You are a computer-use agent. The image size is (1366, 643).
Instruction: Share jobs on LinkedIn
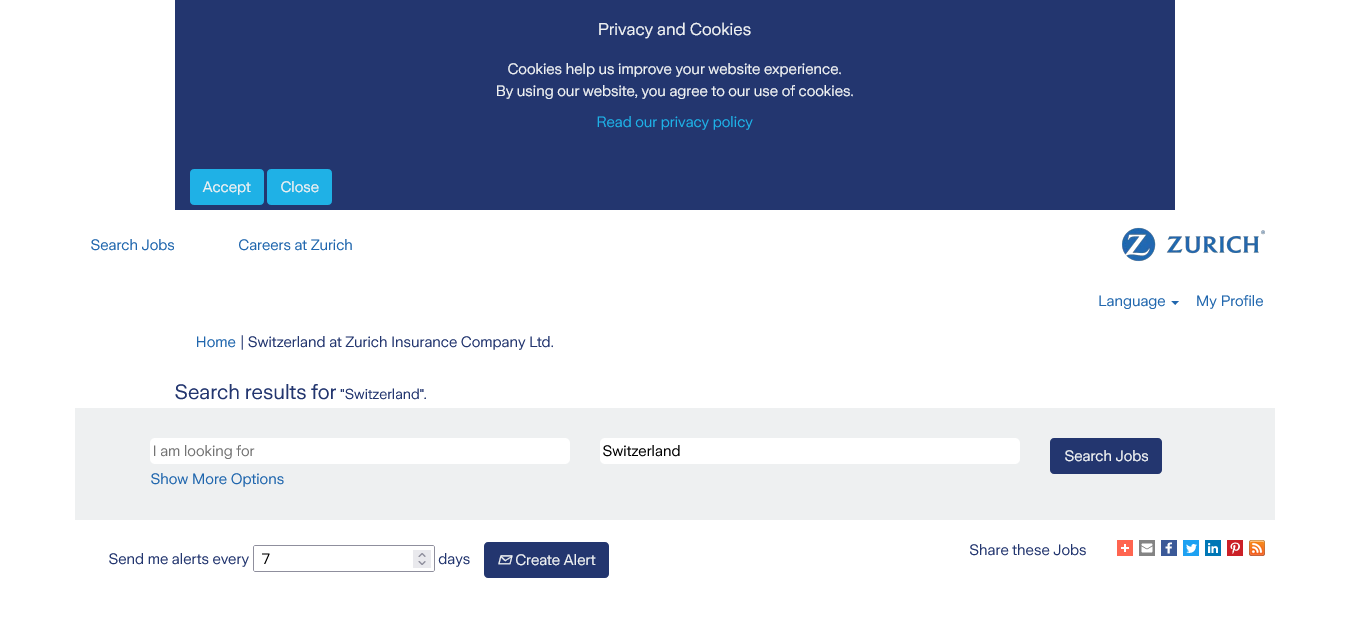coord(1213,548)
